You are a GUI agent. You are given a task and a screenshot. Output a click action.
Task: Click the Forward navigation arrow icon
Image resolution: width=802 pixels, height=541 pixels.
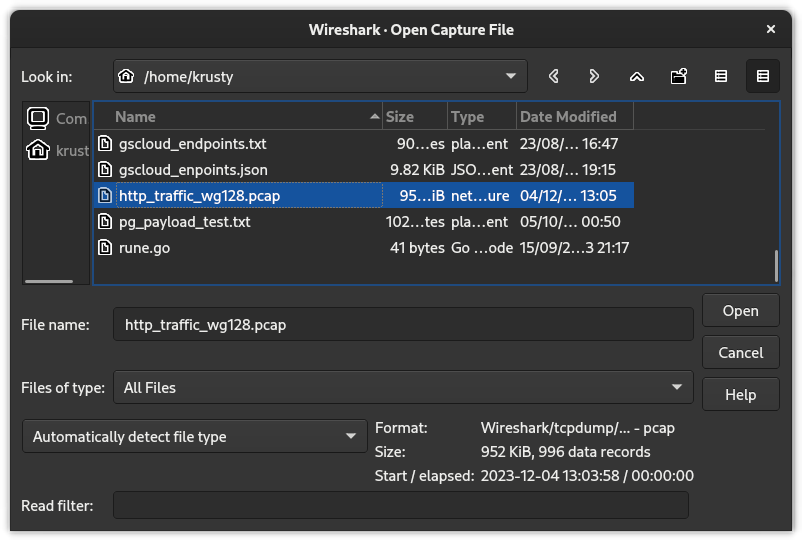tap(594, 76)
